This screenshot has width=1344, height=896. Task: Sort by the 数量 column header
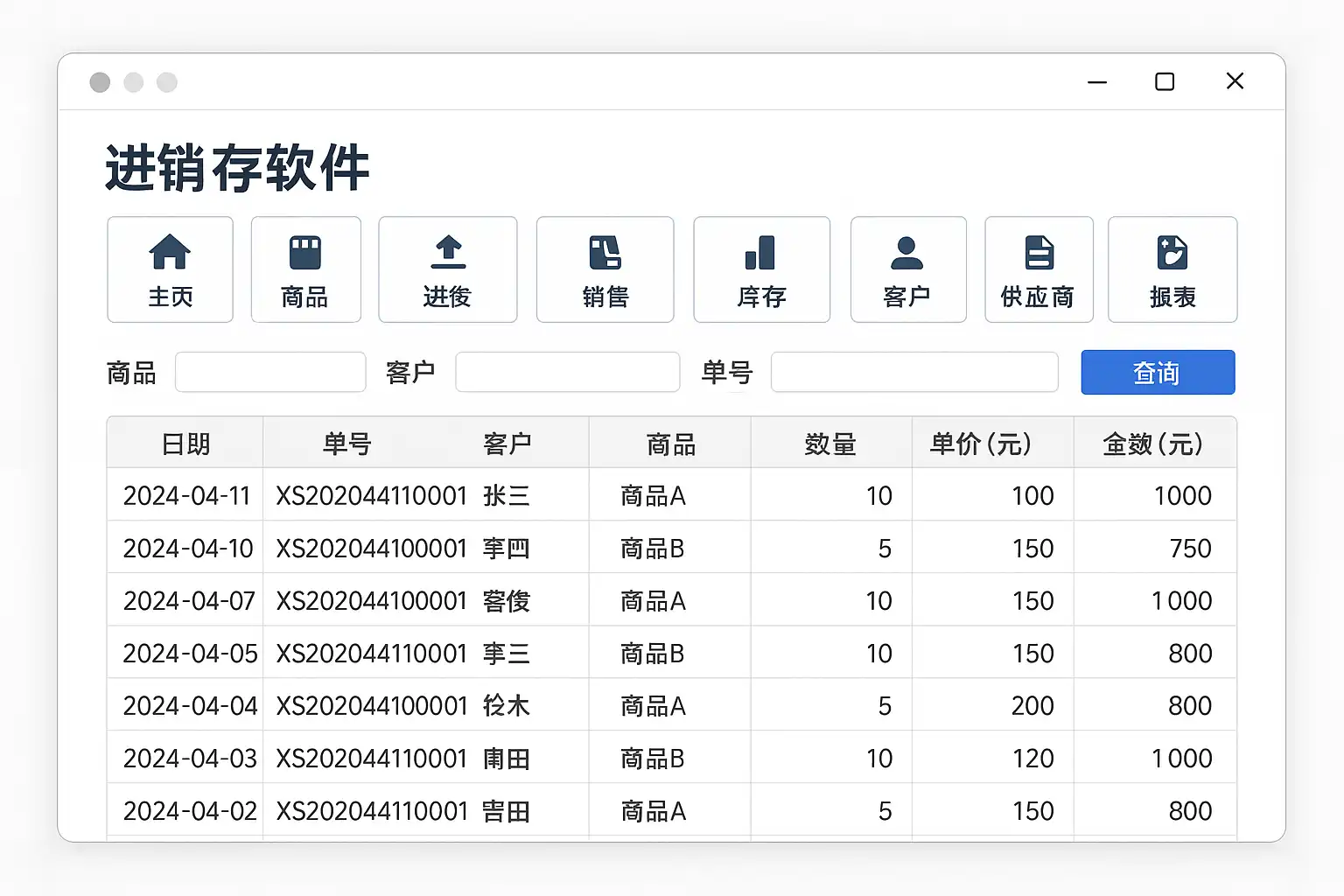[830, 444]
